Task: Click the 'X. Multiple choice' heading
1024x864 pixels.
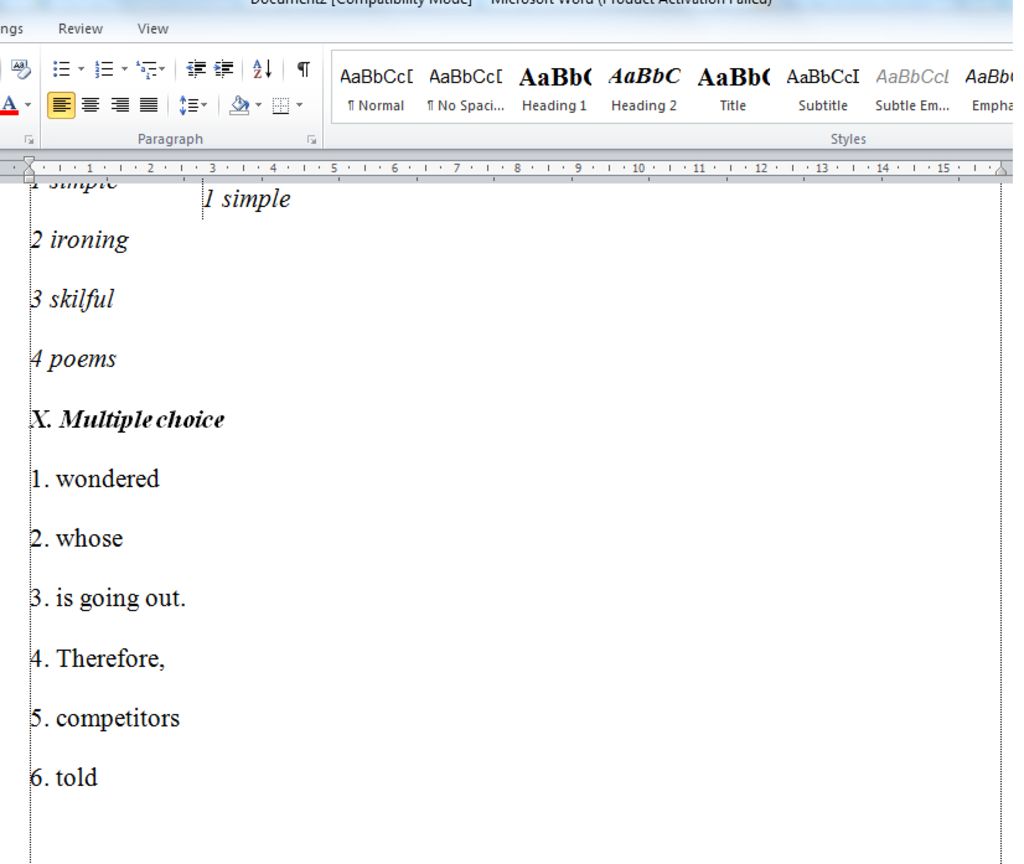Action: 128,419
